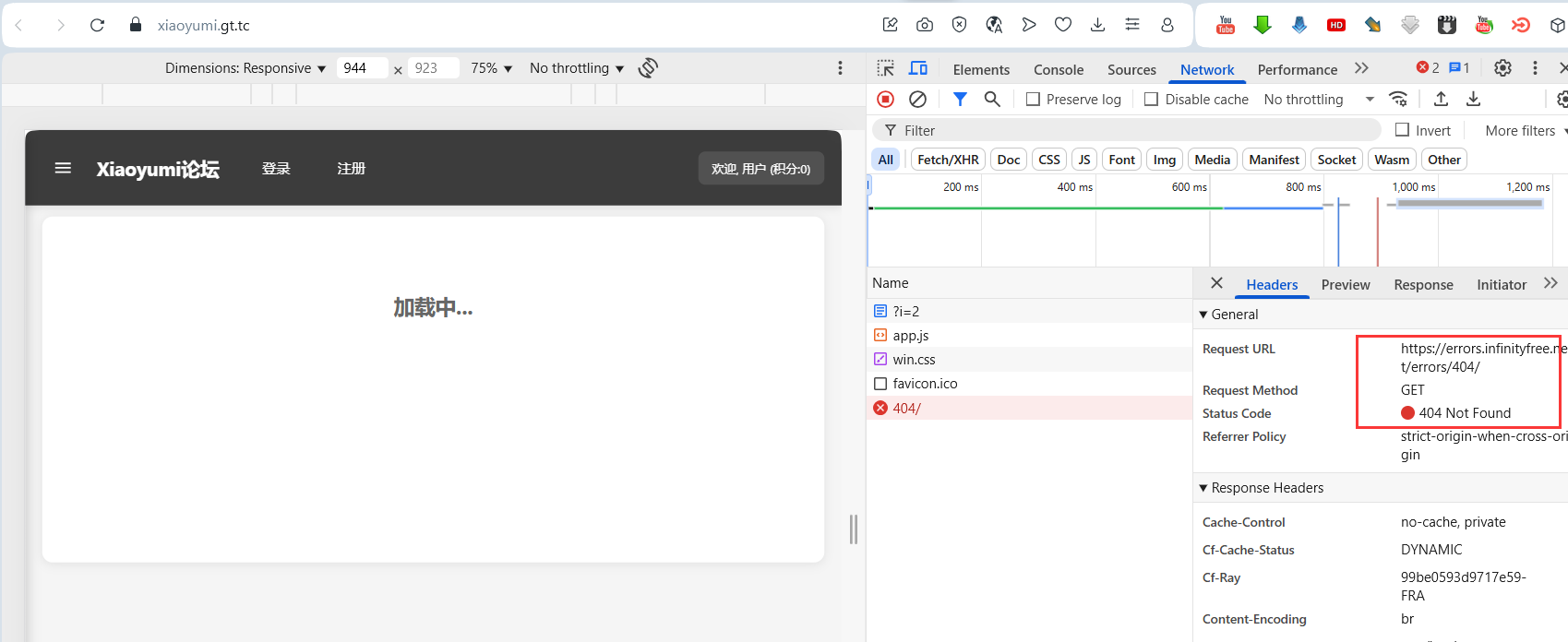Clear the network log
This screenshot has height=642, width=1568.
coord(917,99)
